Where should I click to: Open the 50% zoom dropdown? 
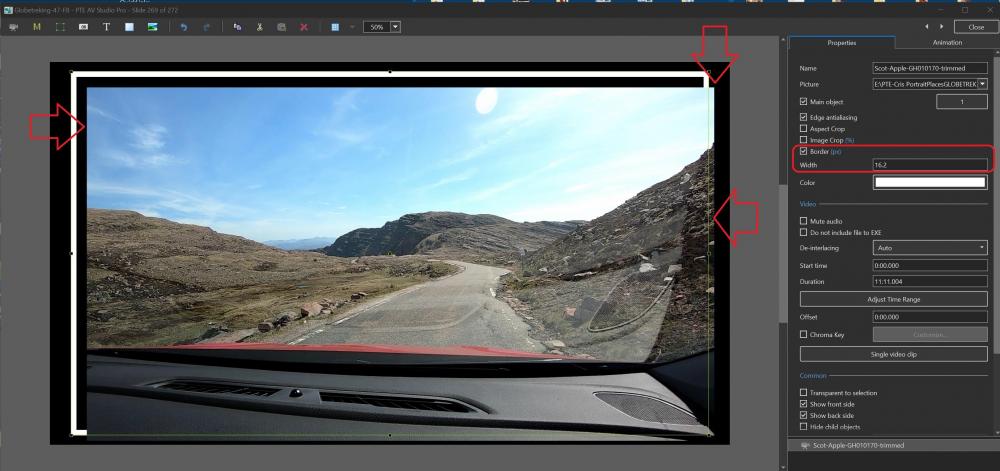point(395,26)
